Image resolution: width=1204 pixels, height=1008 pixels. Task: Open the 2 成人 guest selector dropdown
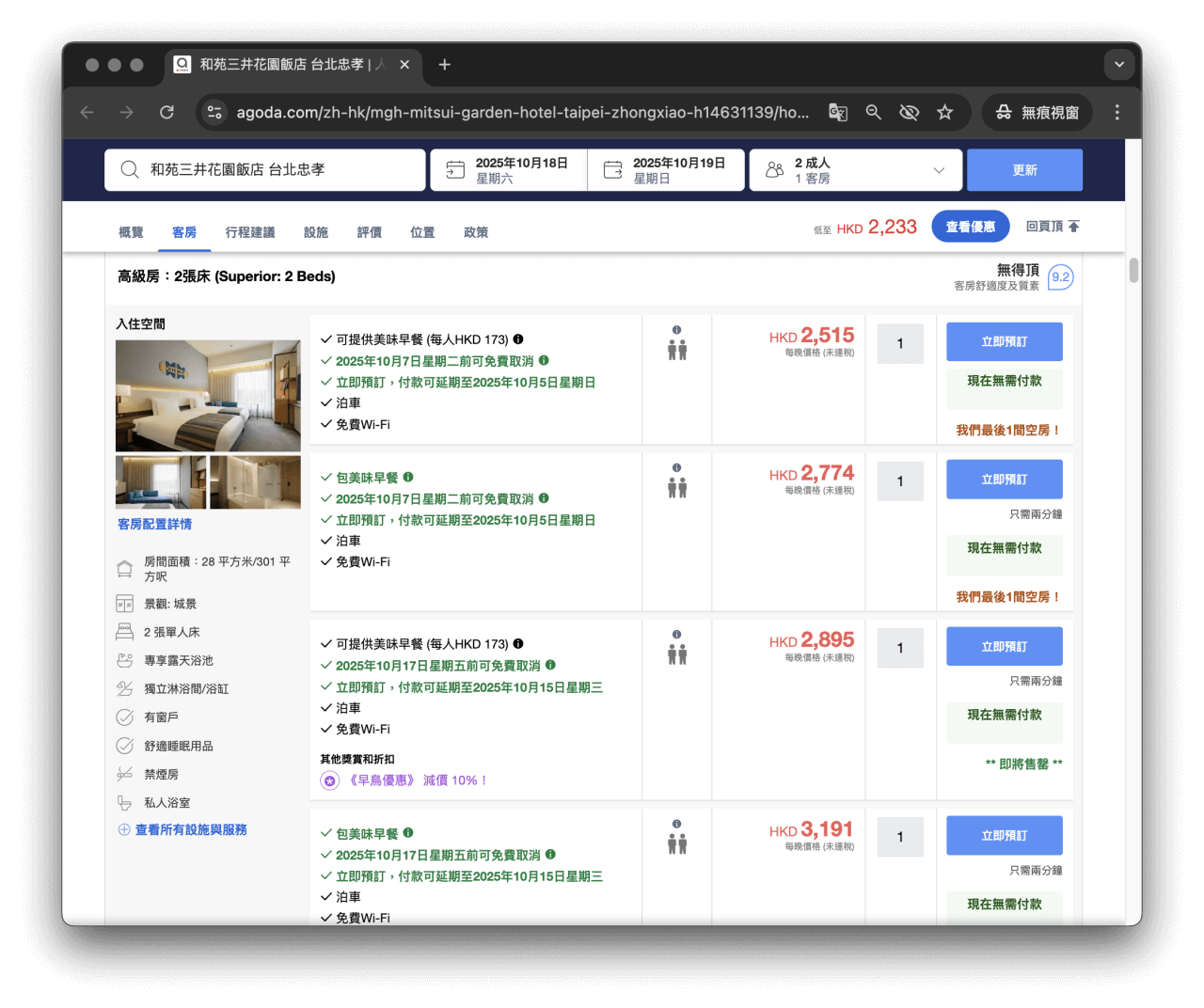click(x=855, y=169)
